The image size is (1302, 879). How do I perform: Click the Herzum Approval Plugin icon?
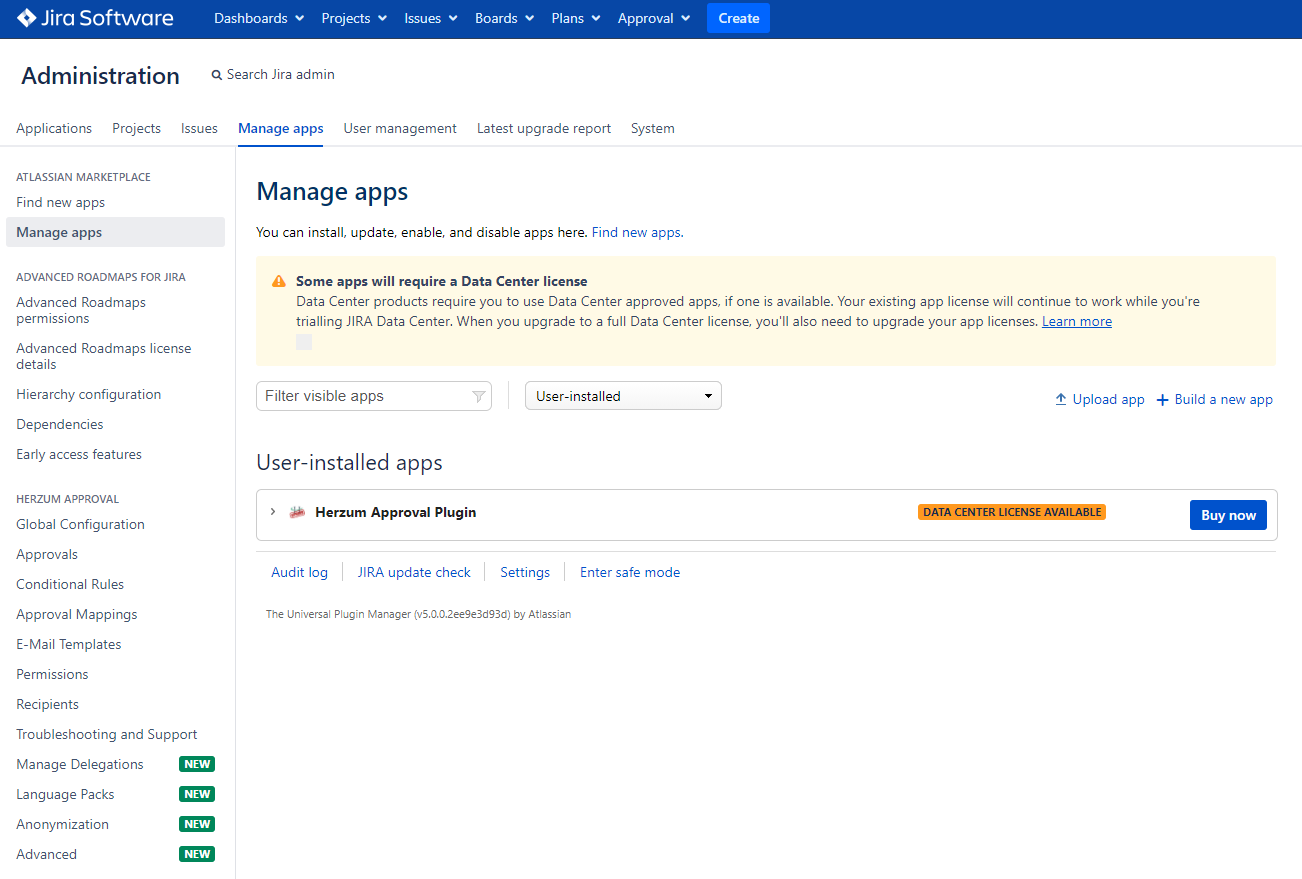297,513
